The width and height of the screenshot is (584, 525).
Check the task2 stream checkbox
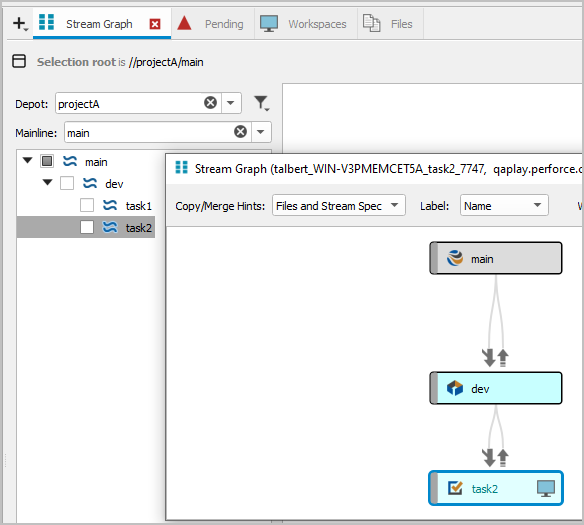87,227
